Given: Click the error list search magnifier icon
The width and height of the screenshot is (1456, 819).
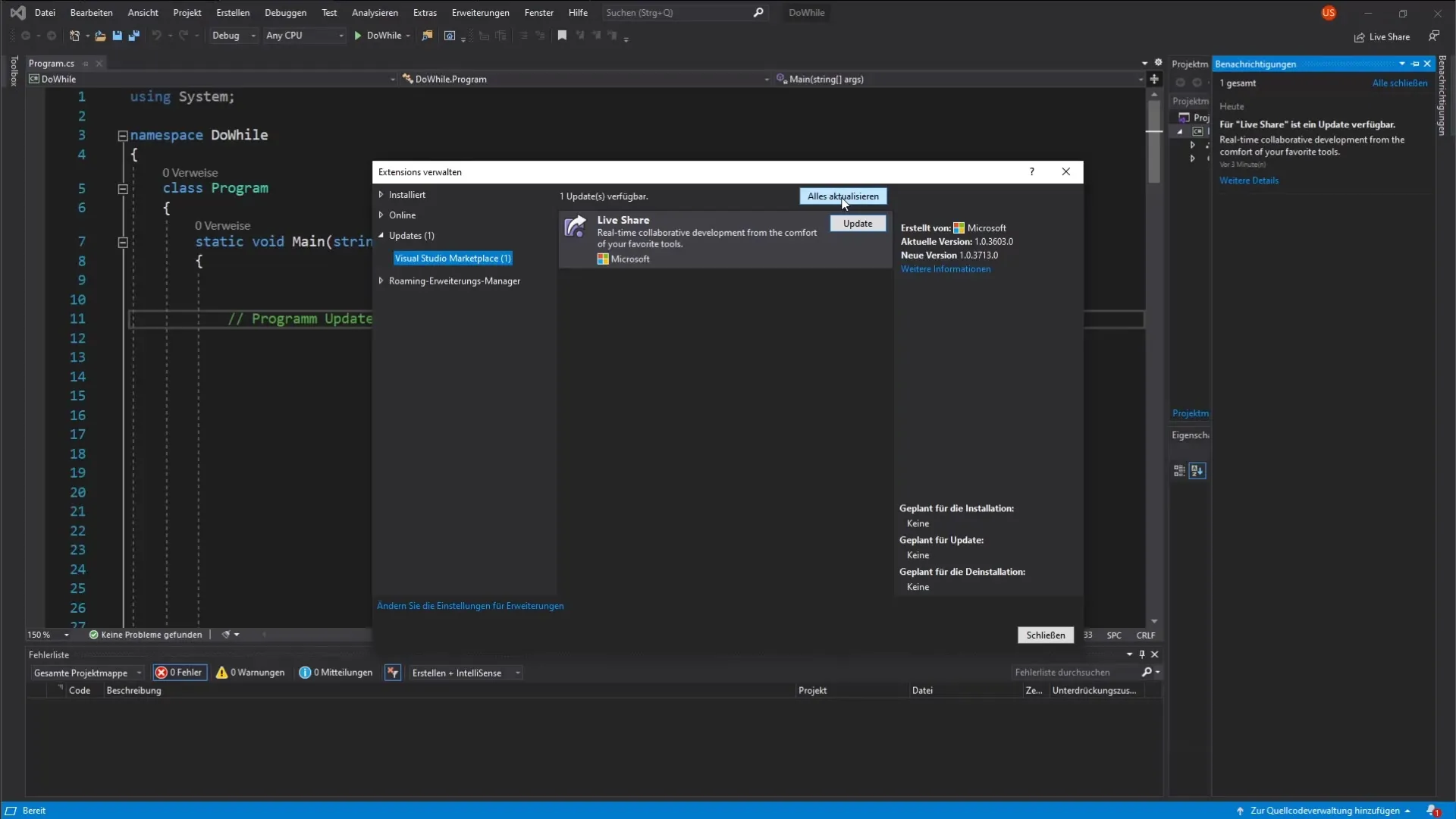Looking at the screenshot, I should [1147, 673].
